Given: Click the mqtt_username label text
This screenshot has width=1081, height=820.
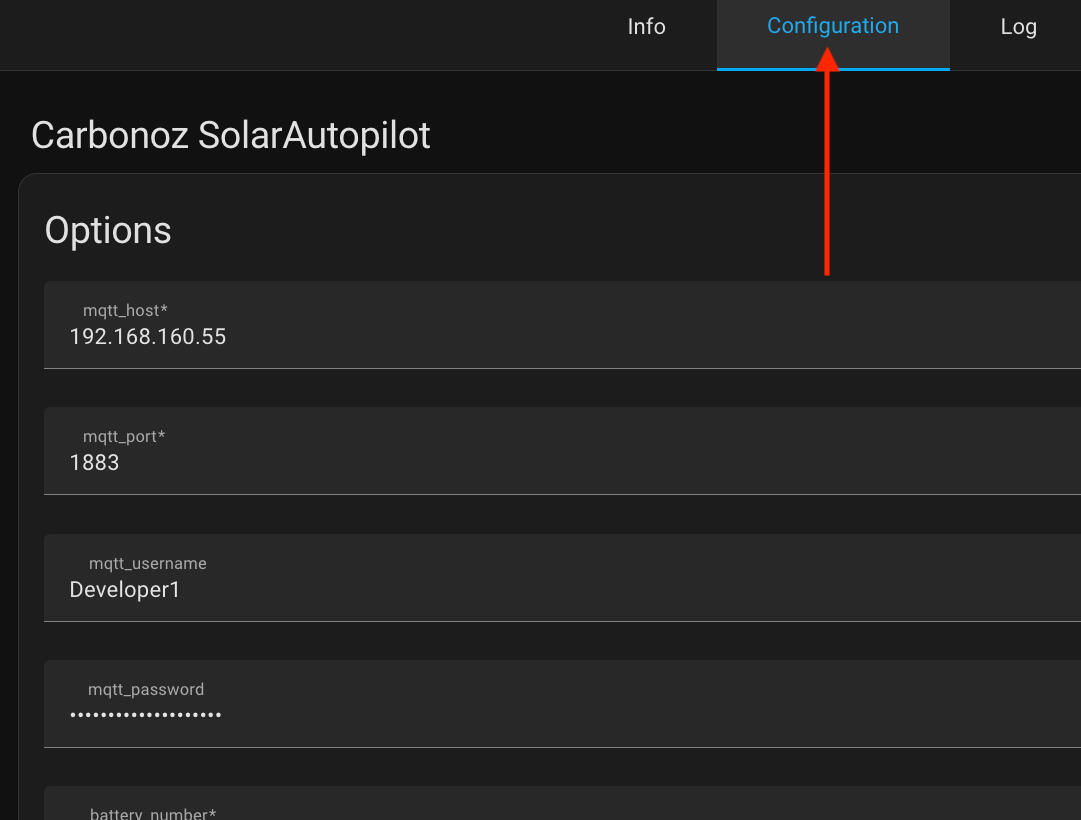Looking at the screenshot, I should pyautogui.click(x=147, y=564).
